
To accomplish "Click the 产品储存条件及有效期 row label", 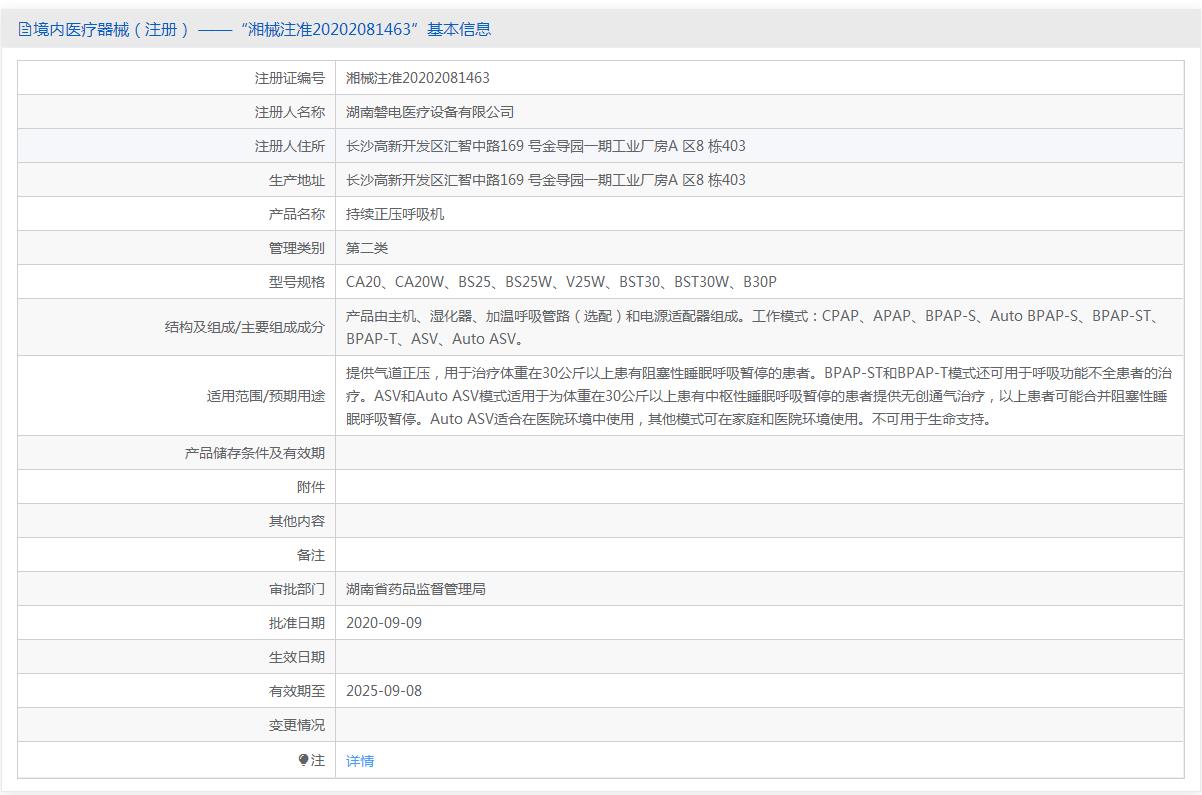I will coord(254,453).
